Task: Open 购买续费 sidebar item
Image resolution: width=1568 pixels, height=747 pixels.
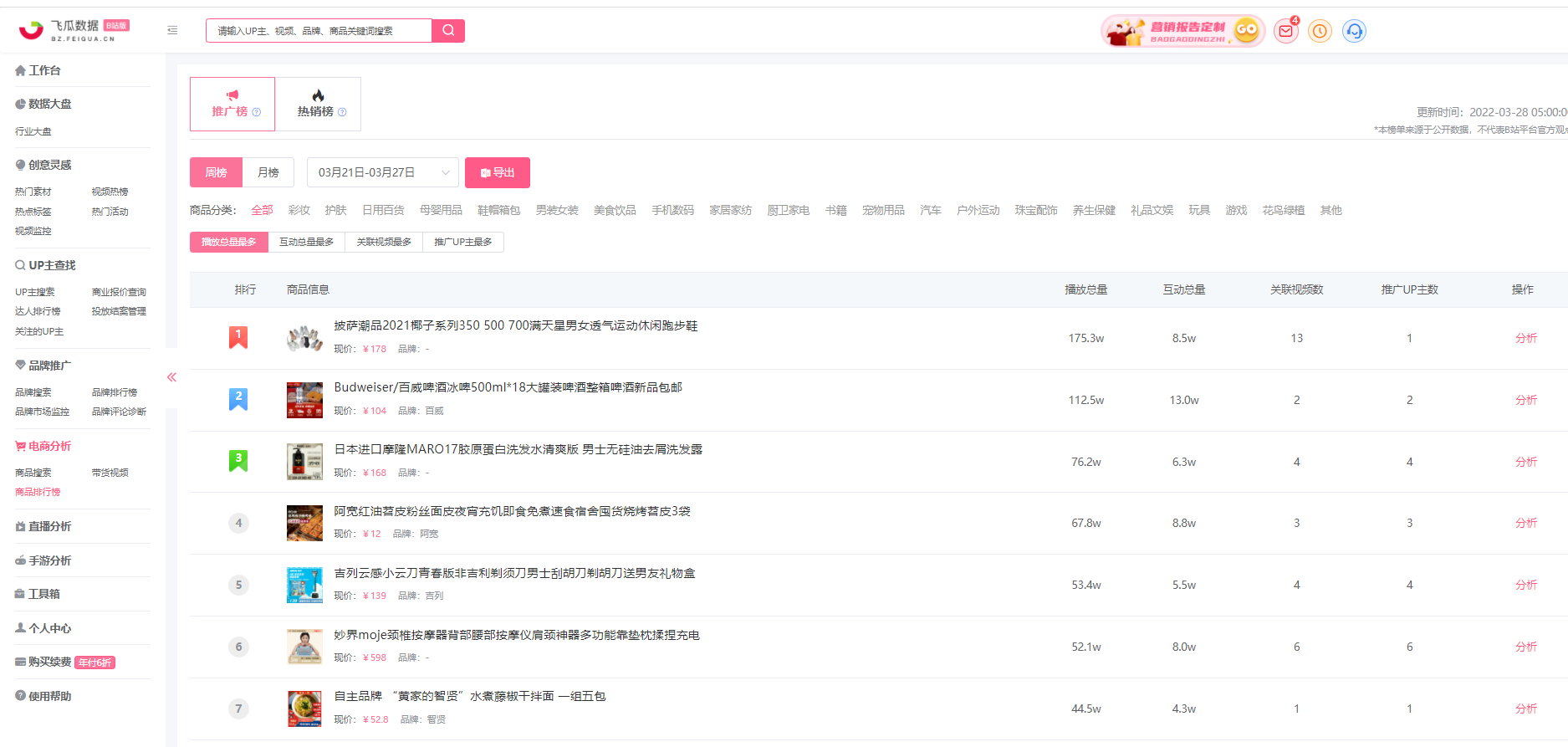Action: pyautogui.click(x=65, y=662)
